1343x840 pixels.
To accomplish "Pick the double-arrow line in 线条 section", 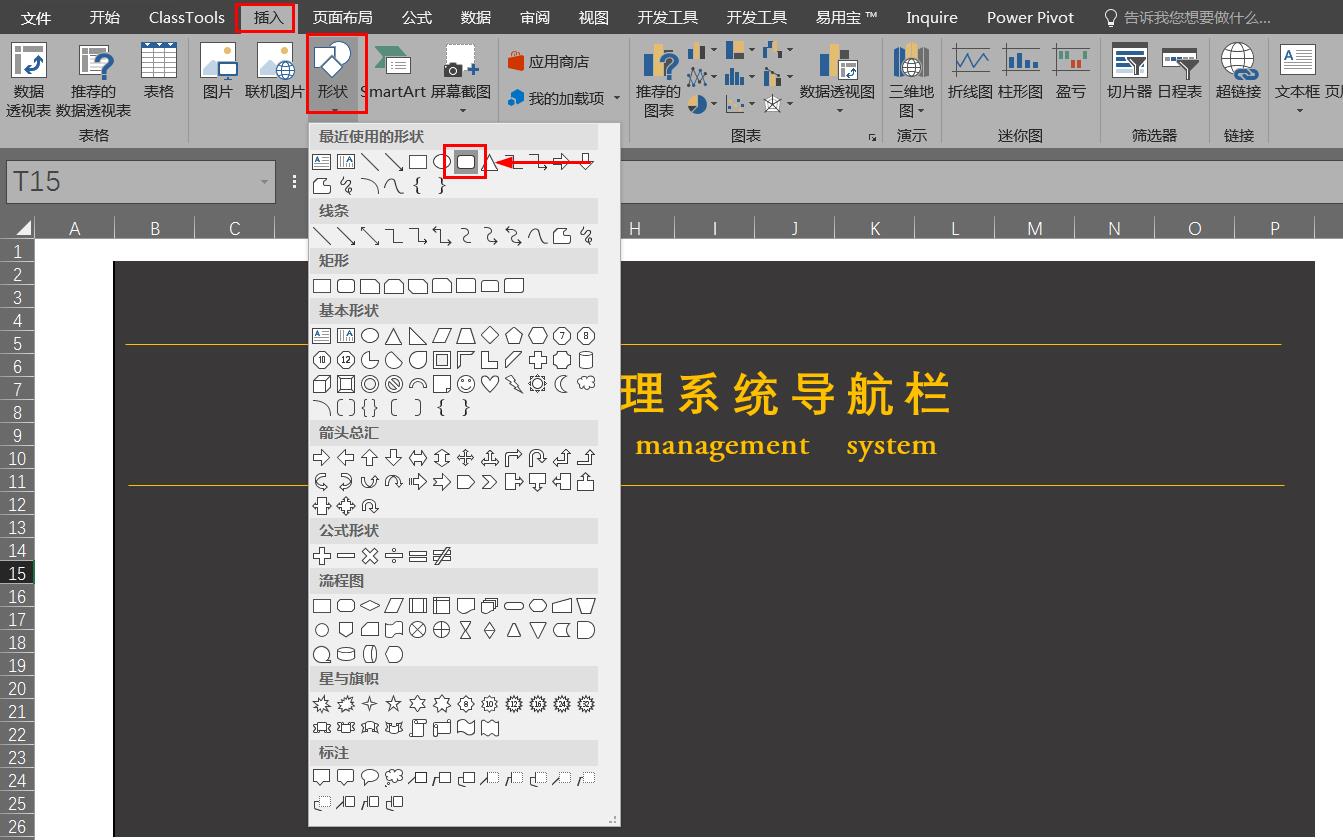I will 370,236.
